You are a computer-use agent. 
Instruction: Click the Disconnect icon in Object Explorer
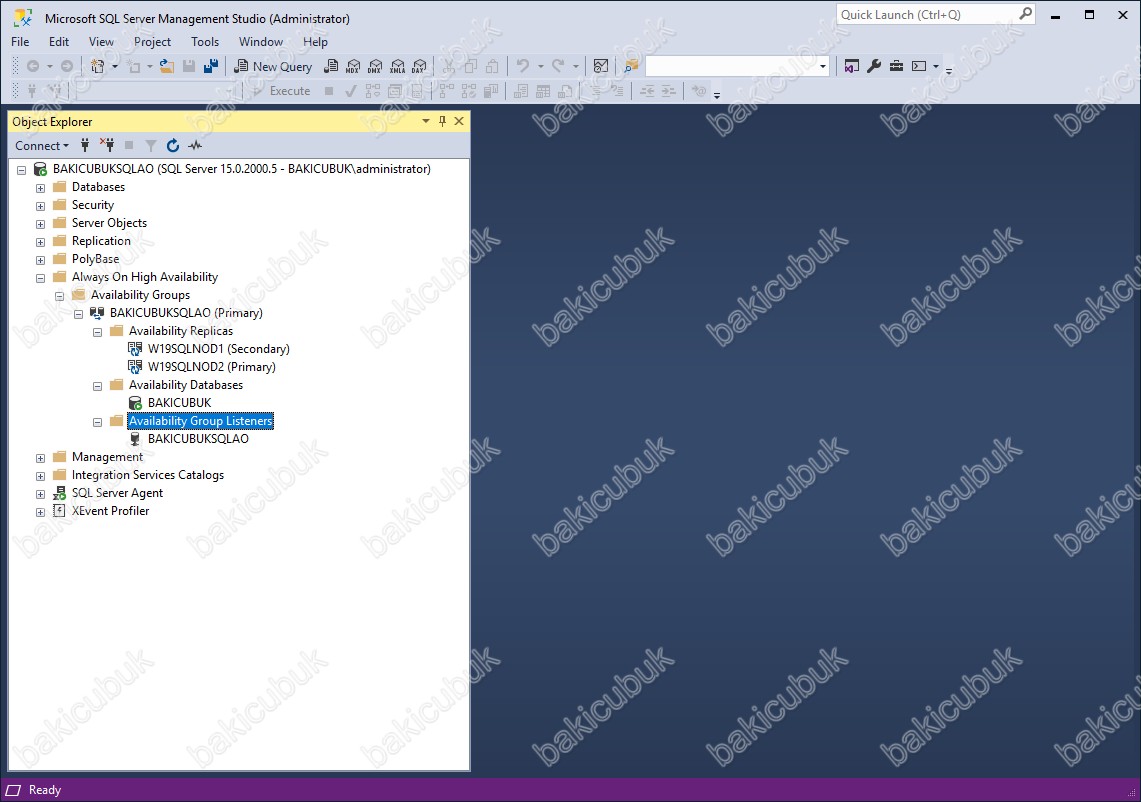107,146
